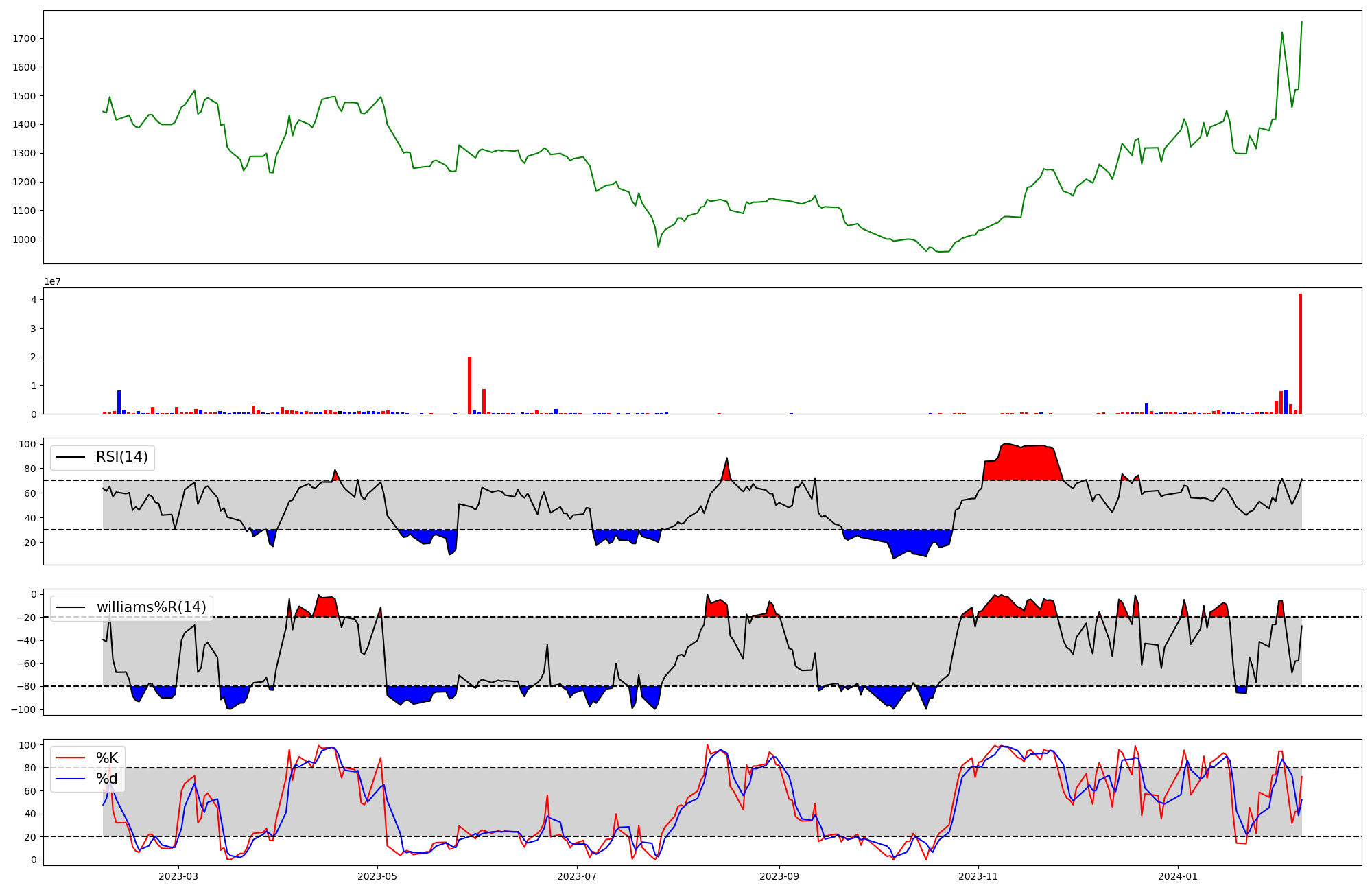This screenshot has height=892, width=1372.
Task: Click the blue %d legend line swatch
Action: point(70,779)
